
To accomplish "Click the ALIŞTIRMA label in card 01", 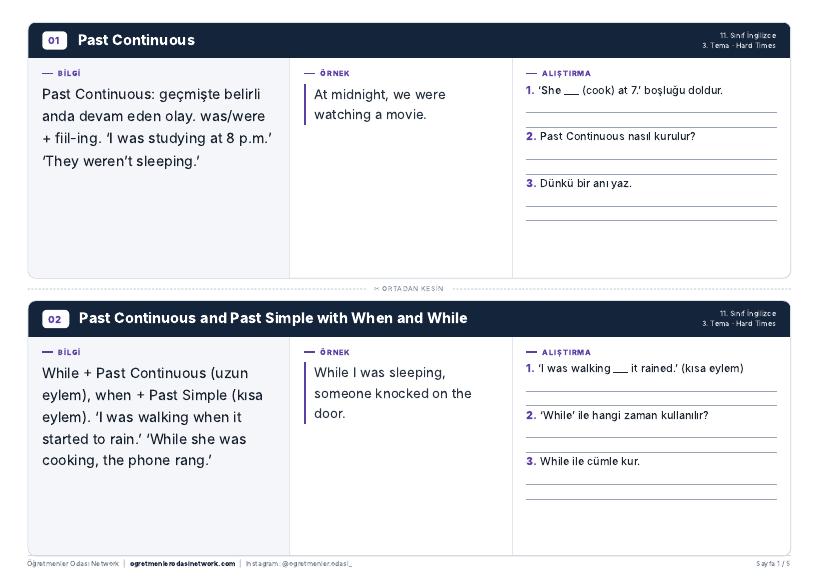I will pos(566,74).
